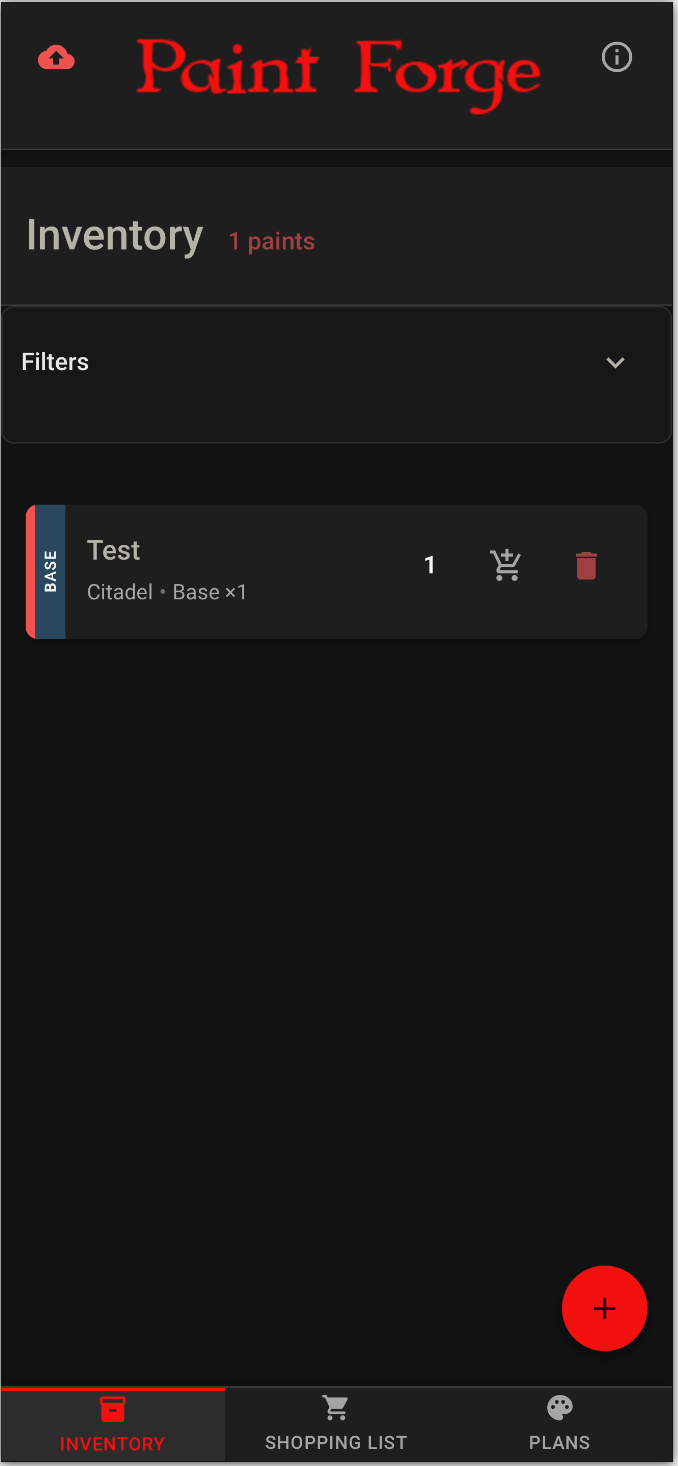Select the Inventory box icon

click(112, 1408)
